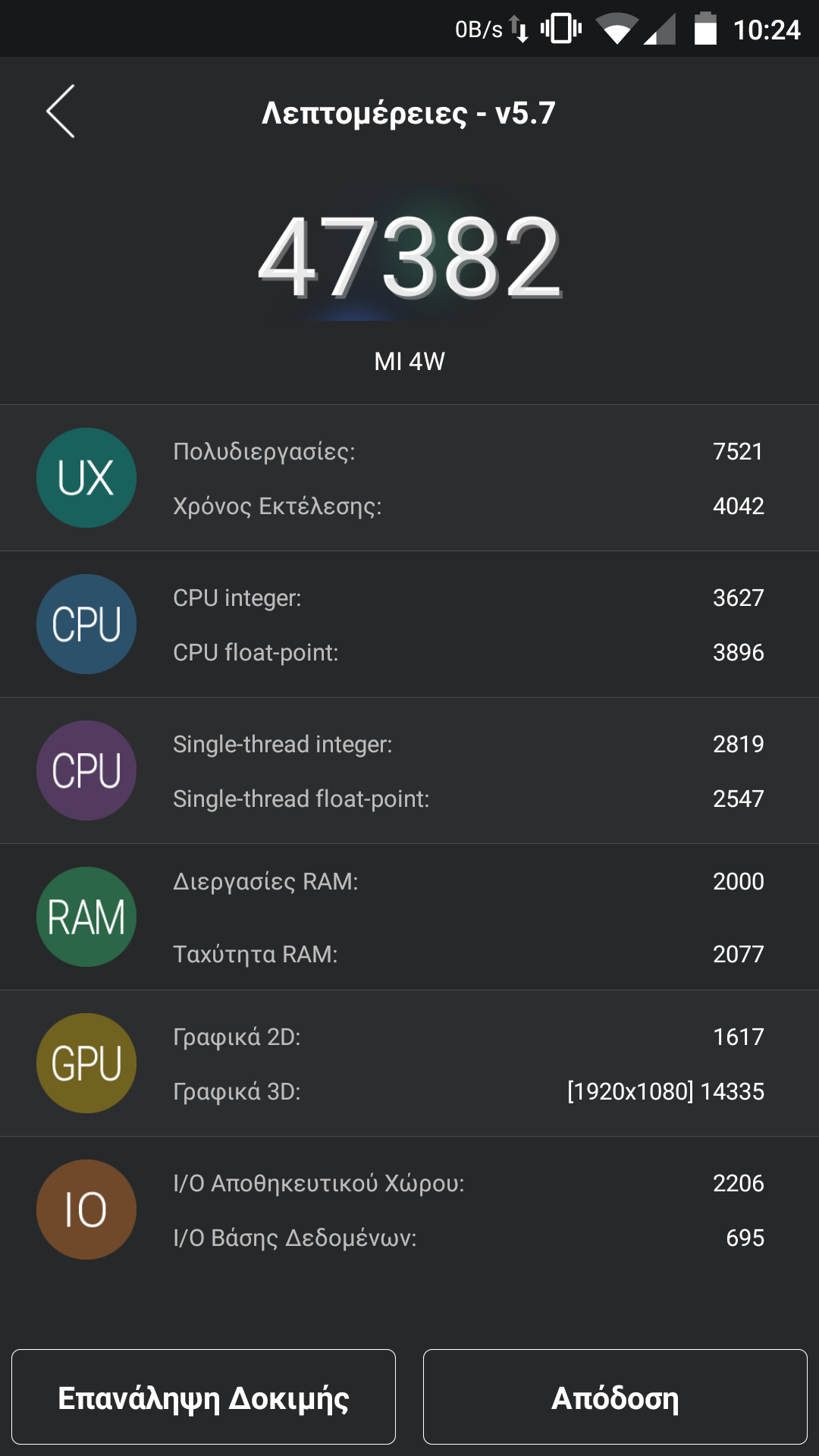819x1456 pixels.
Task: Select the Ταχύτητα RAM score row
Action: 468,954
